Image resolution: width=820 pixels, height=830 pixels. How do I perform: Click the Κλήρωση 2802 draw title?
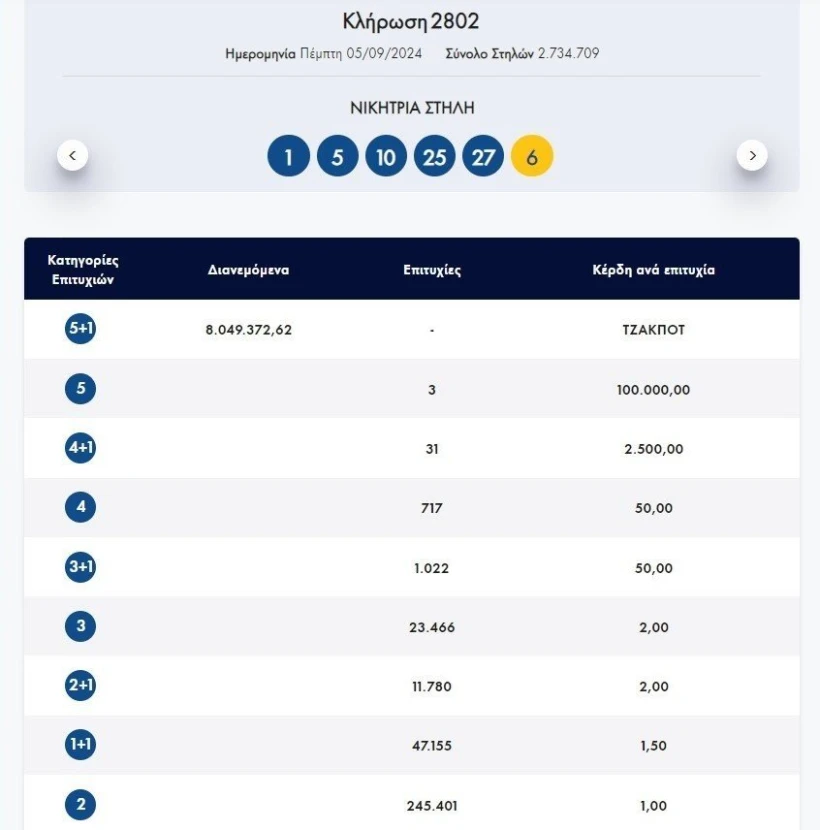tap(411, 22)
